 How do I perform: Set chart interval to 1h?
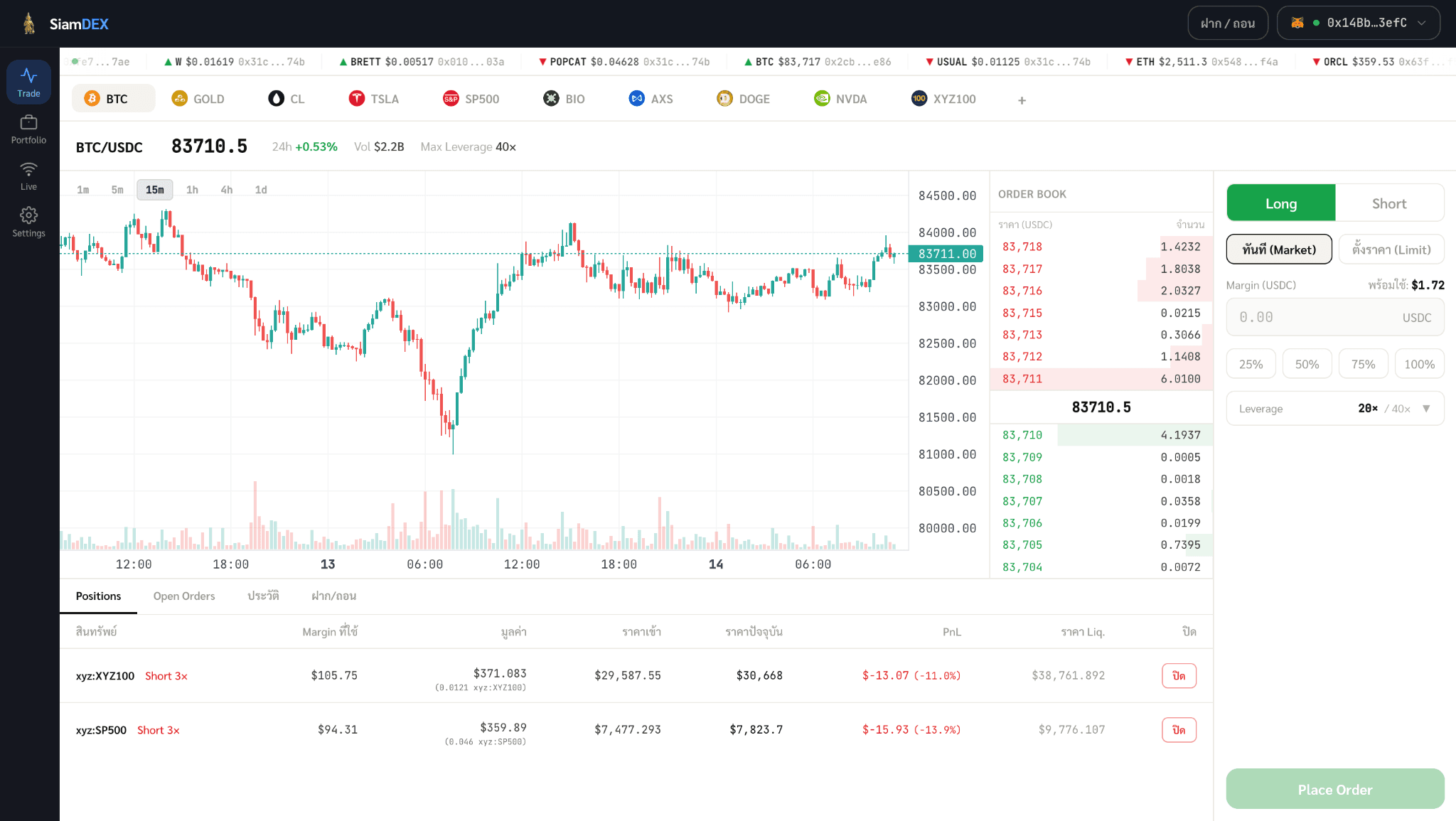click(192, 190)
